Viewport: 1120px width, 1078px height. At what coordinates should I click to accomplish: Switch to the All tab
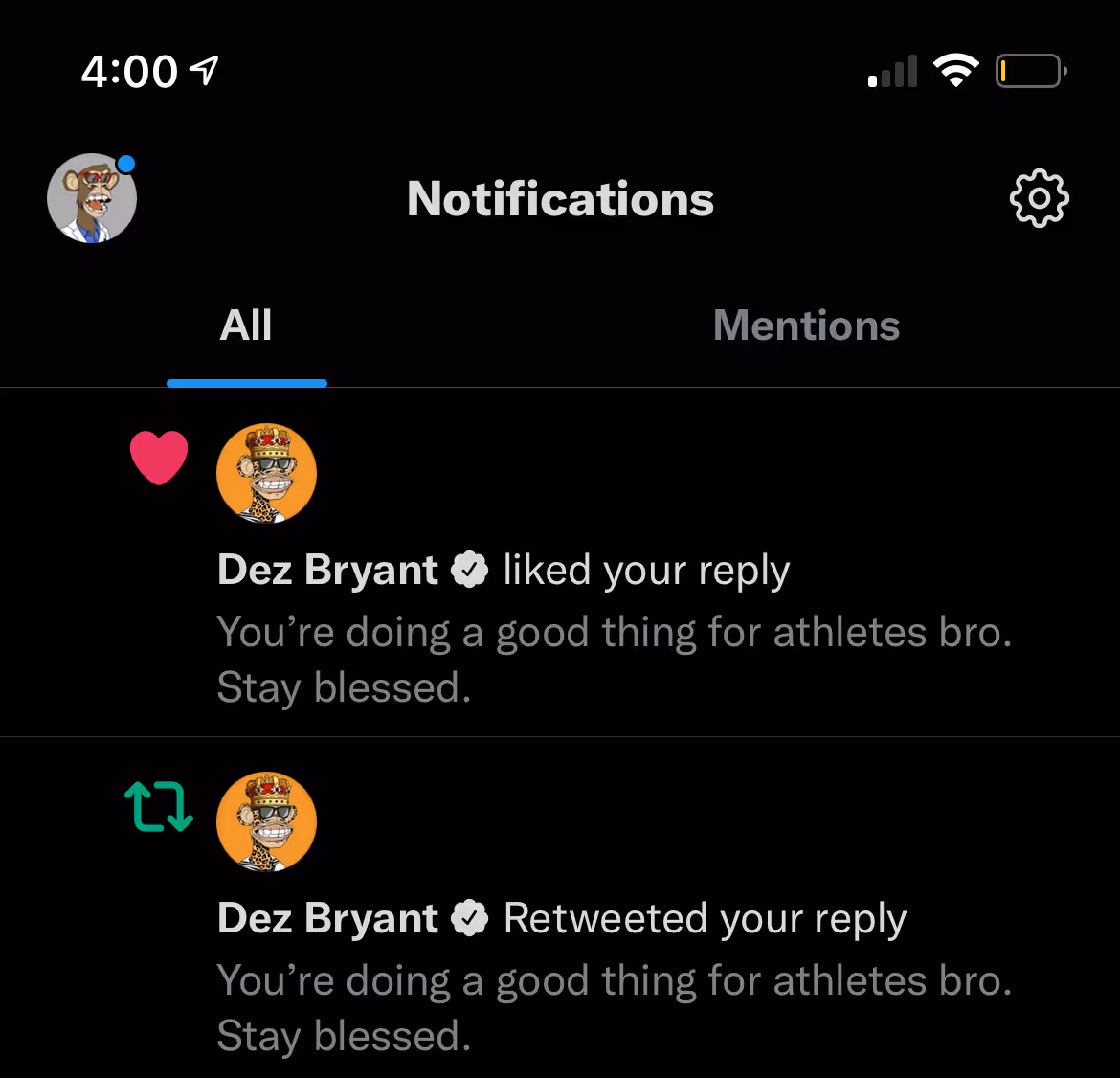point(246,326)
